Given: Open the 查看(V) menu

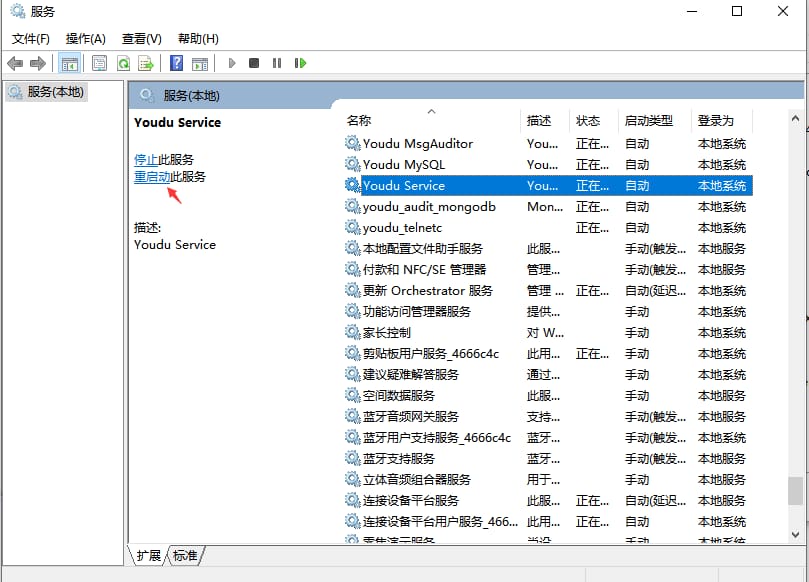Looking at the screenshot, I should (x=141, y=39).
